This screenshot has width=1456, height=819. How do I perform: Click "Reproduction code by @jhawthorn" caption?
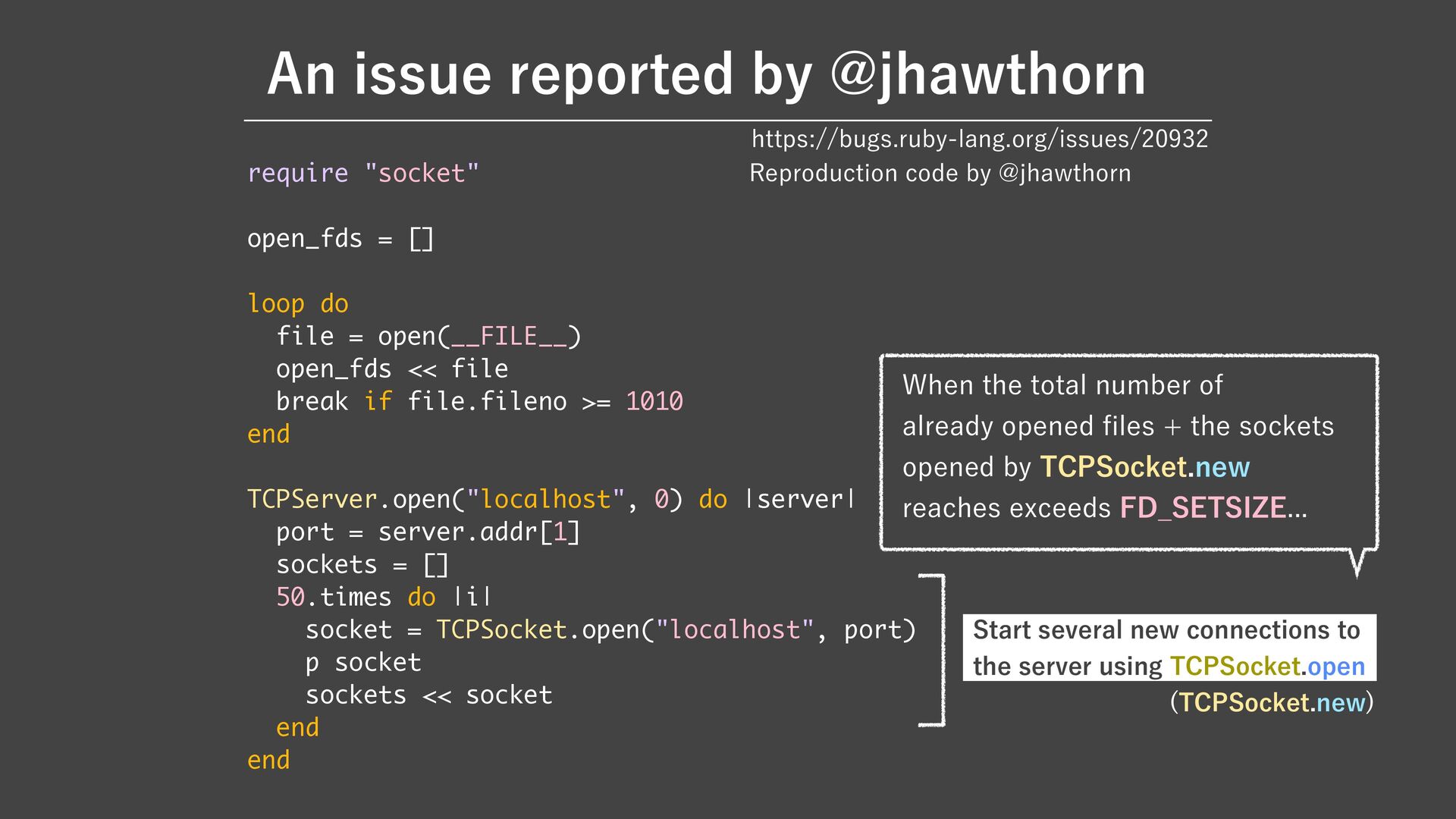tap(940, 173)
